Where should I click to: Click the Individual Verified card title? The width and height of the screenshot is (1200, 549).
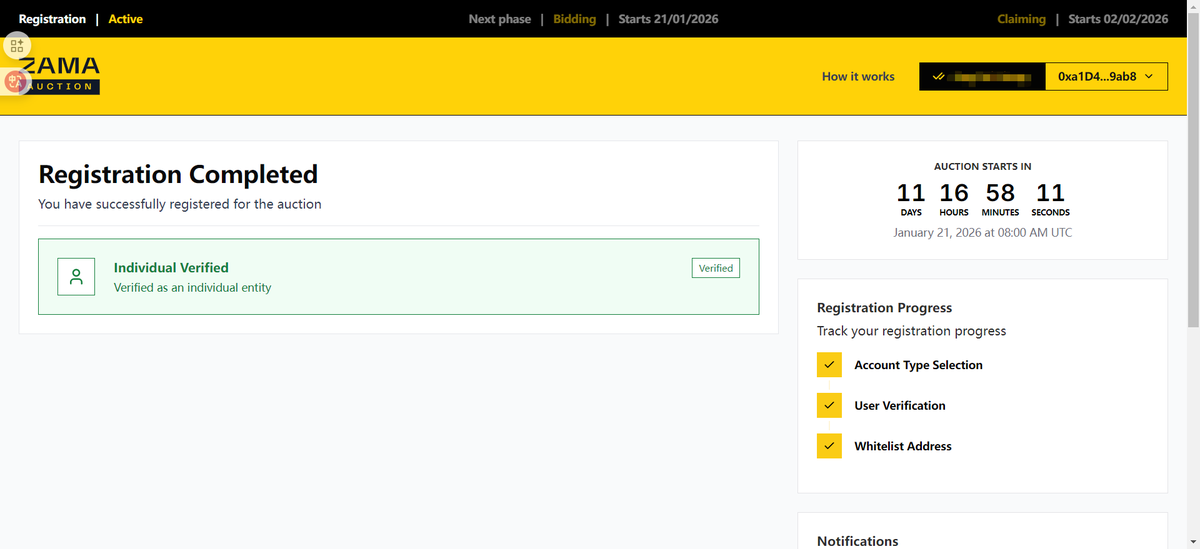coord(171,268)
